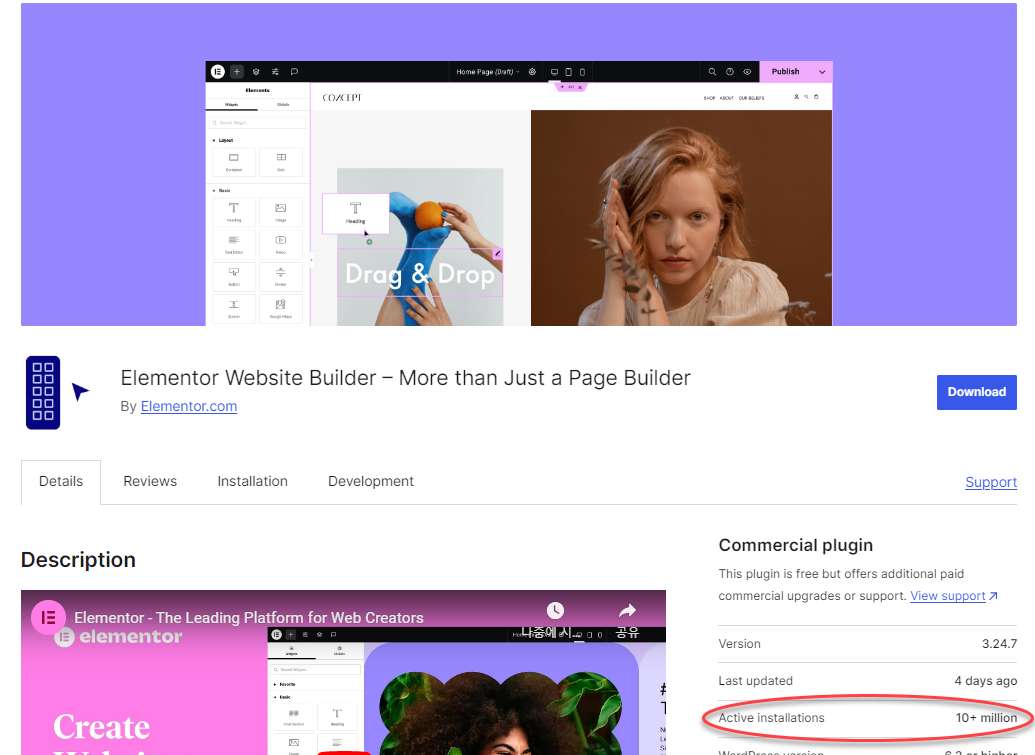Follow the Support link
The image size is (1035, 755).
click(991, 482)
